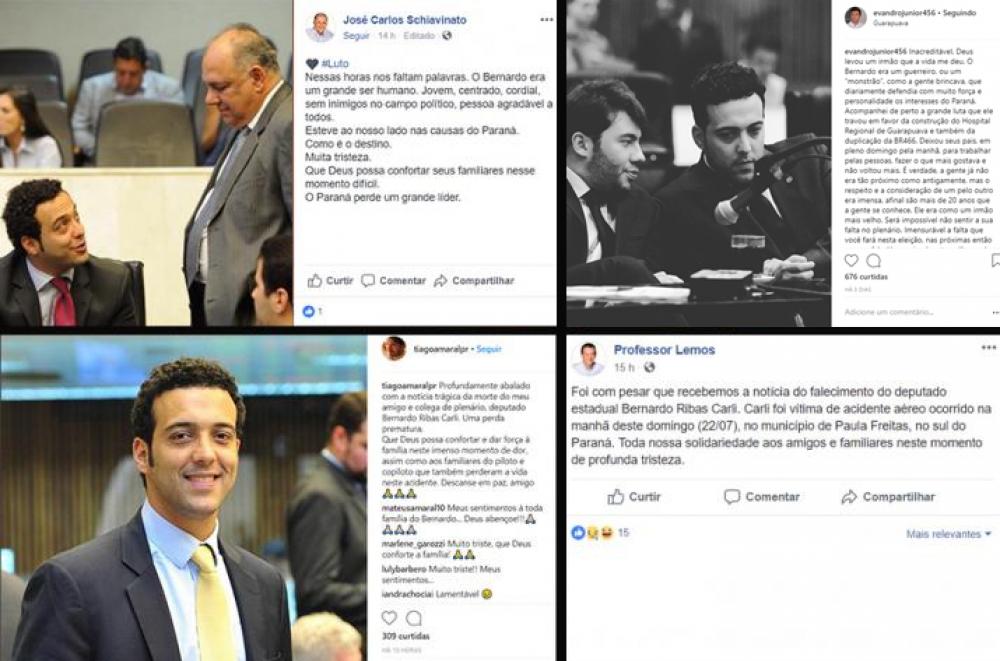Open three-dot options on Professor Lemos post

tap(989, 348)
